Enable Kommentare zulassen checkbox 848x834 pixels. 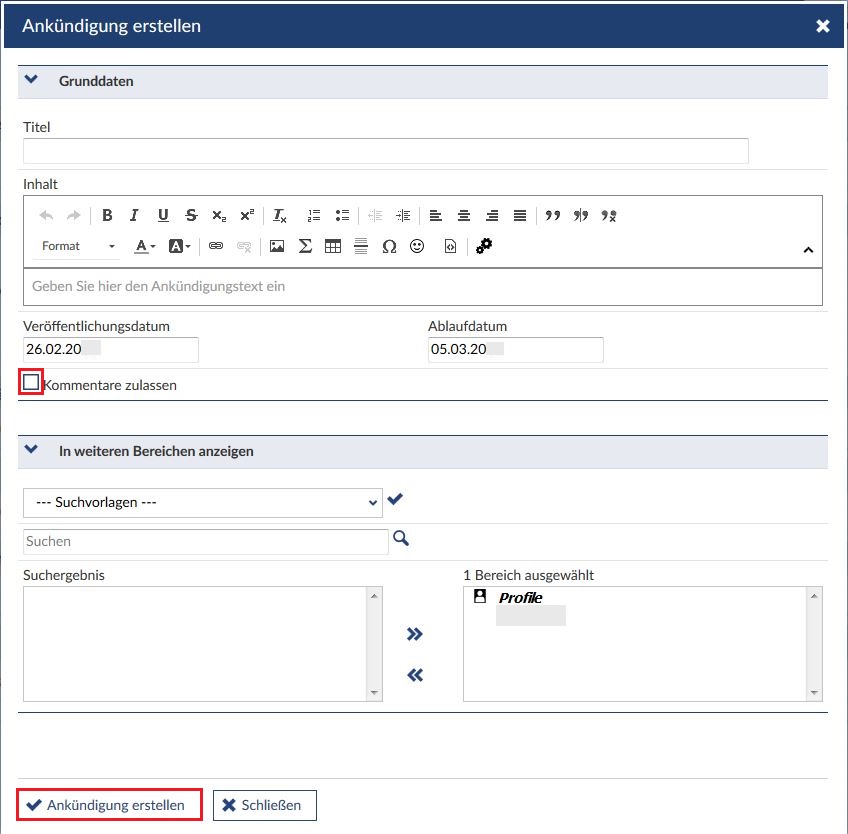pos(31,382)
